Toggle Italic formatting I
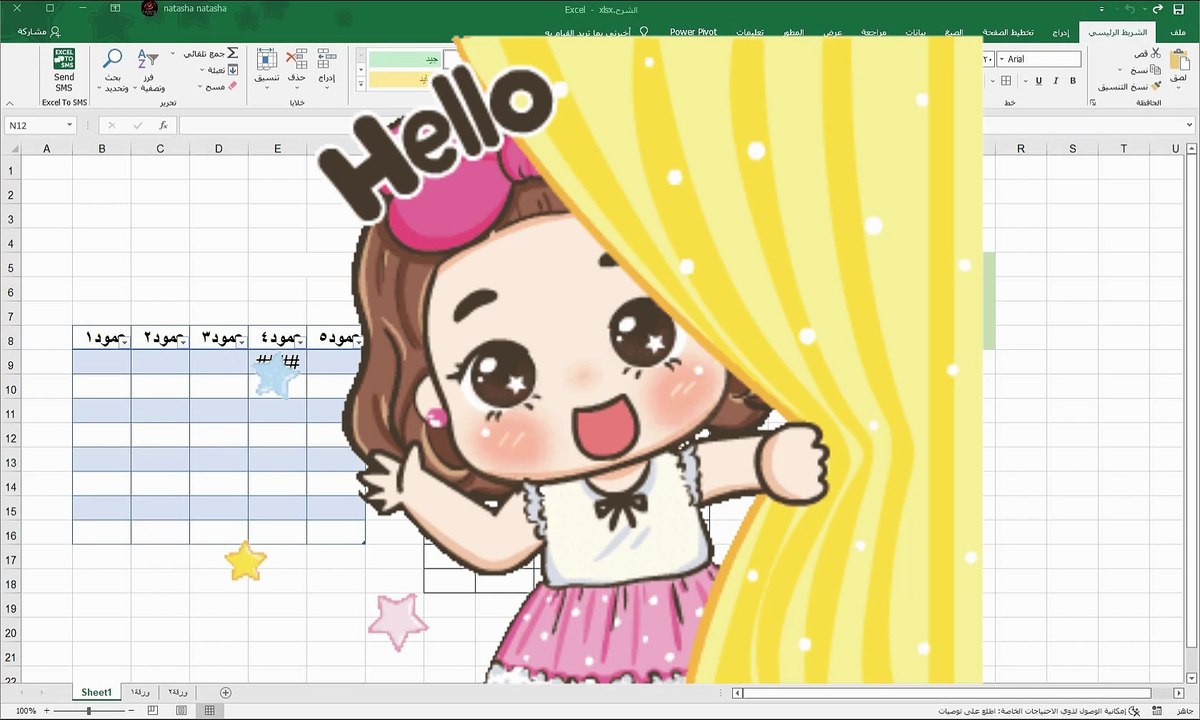Viewport: 1200px width, 720px height. tap(1056, 81)
